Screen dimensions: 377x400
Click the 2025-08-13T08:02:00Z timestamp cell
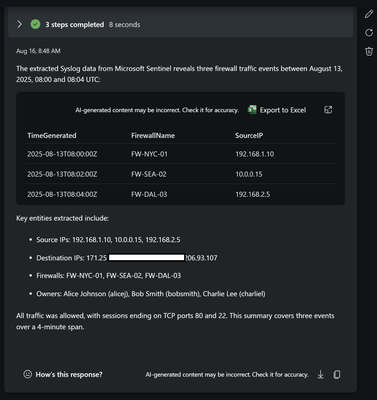pyautogui.click(x=62, y=174)
